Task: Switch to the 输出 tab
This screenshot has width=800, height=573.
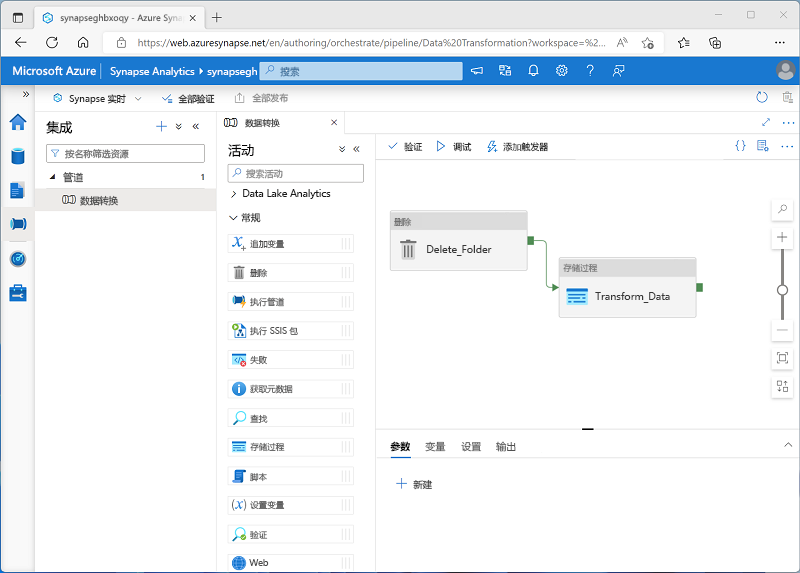Action: [x=506, y=447]
